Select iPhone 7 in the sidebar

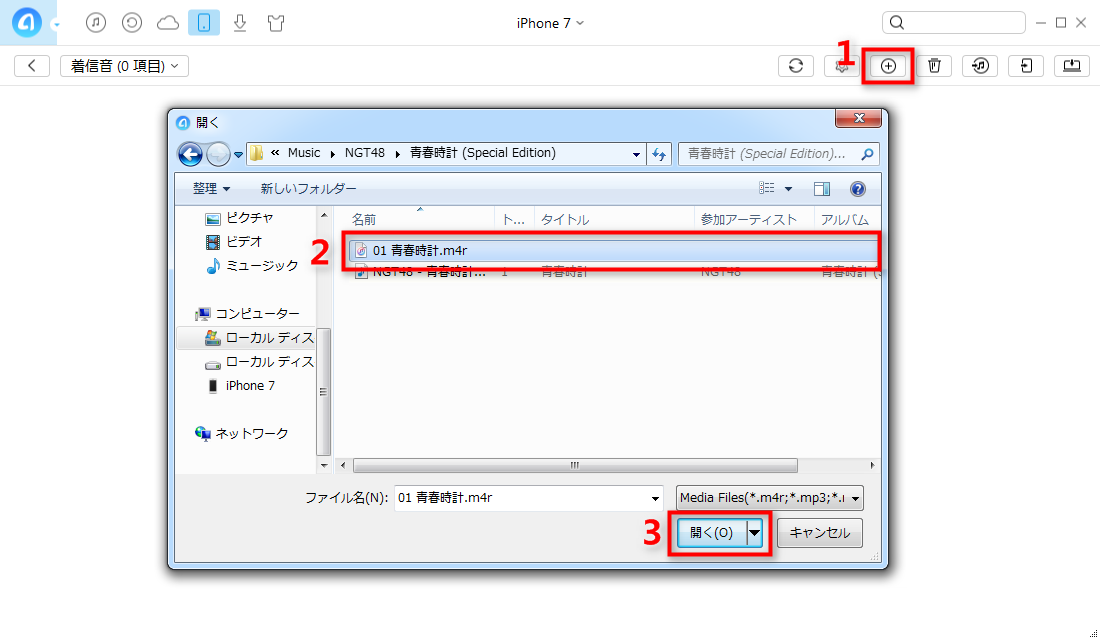tap(241, 386)
